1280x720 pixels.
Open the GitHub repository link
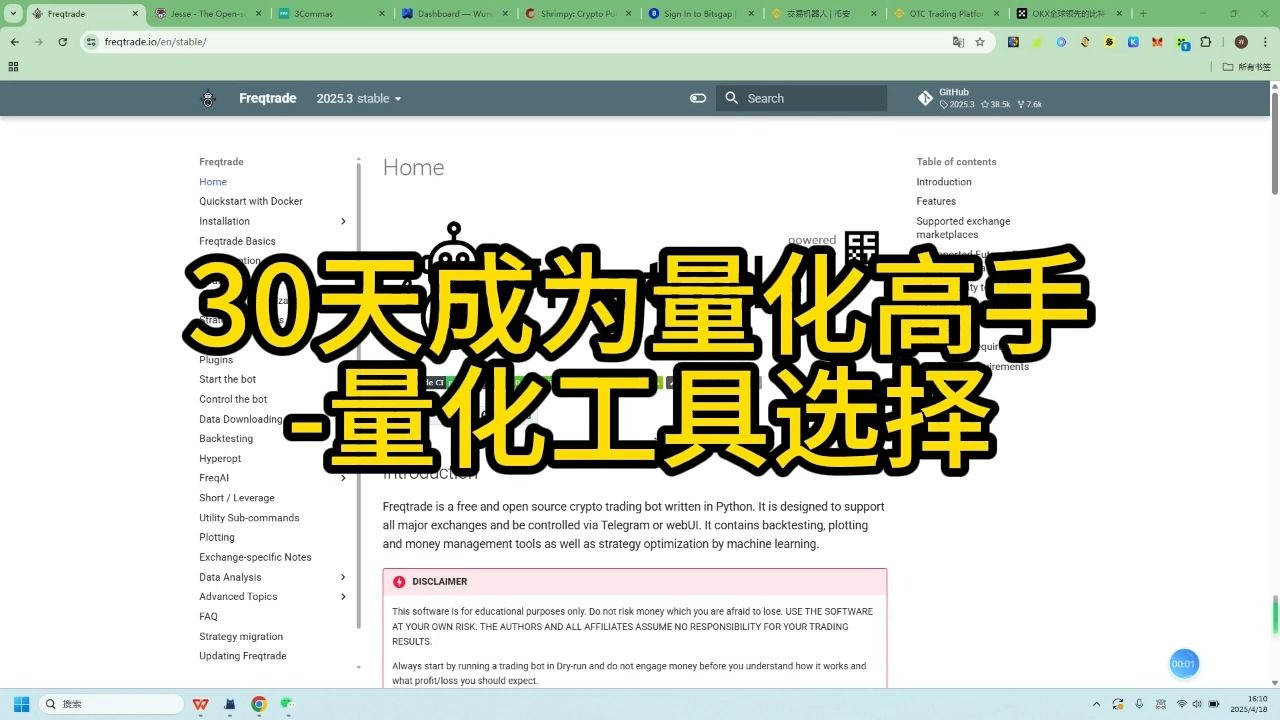click(980, 98)
